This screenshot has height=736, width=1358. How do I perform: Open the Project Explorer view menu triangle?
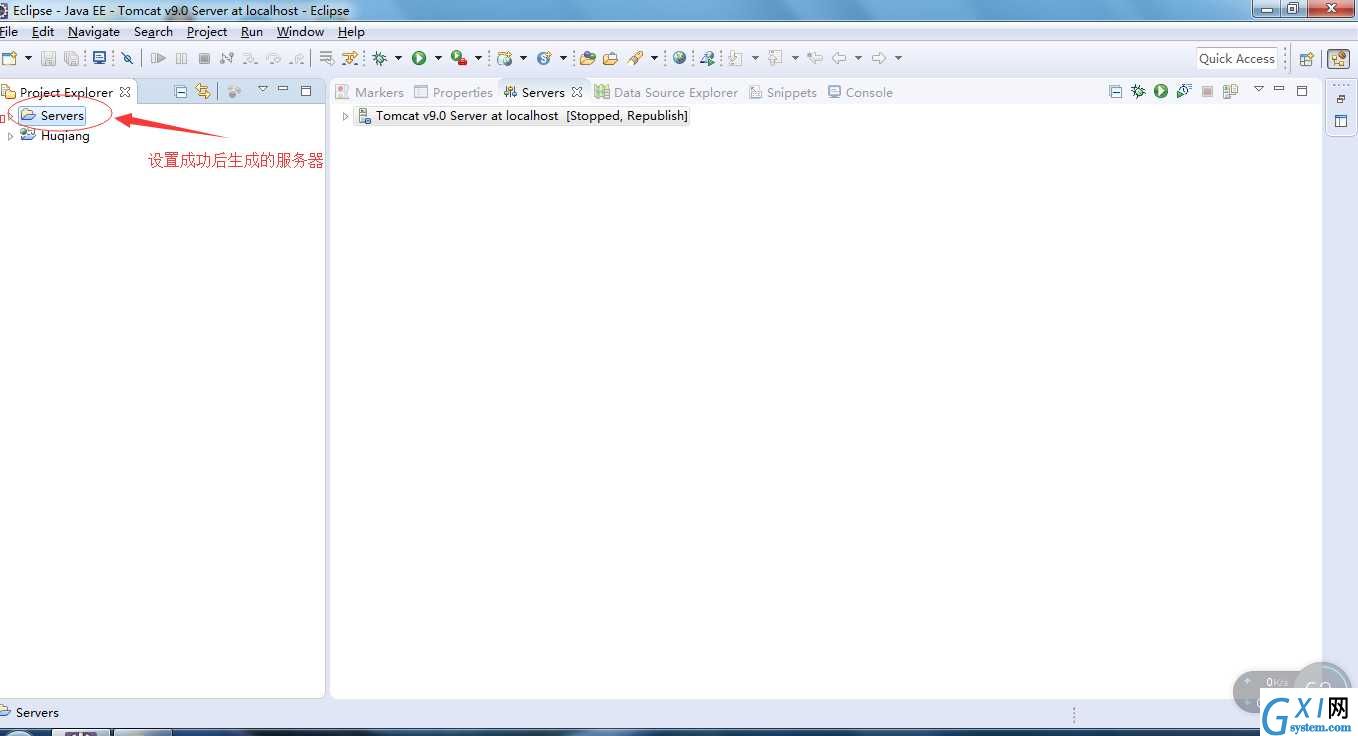[x=263, y=89]
